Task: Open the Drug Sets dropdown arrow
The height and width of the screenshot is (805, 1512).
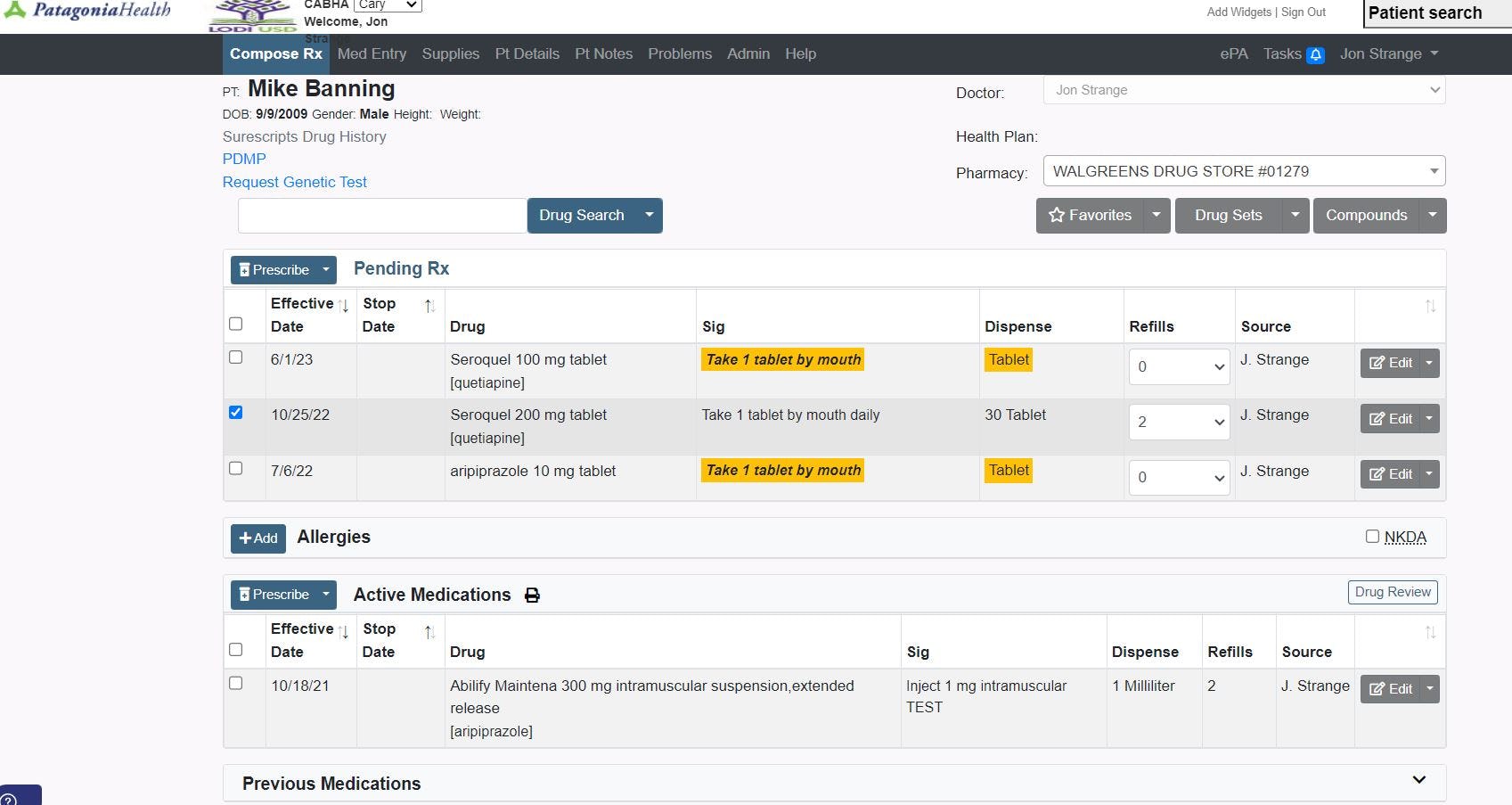Action: pyautogui.click(x=1295, y=216)
